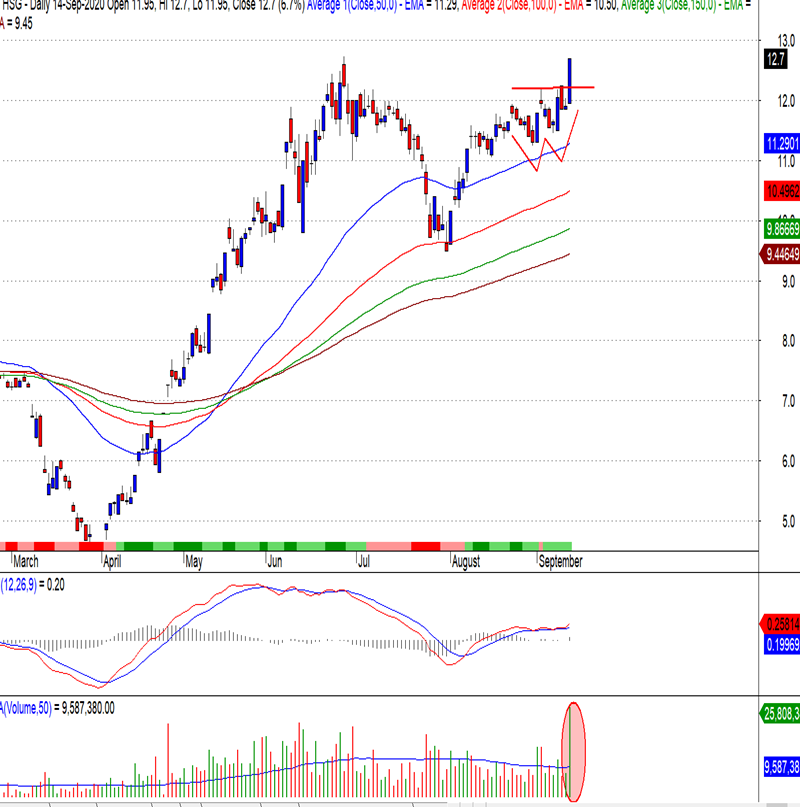The image size is (800, 807).
Task: Click the blue 9,587 volume average tag
Action: tap(780, 767)
